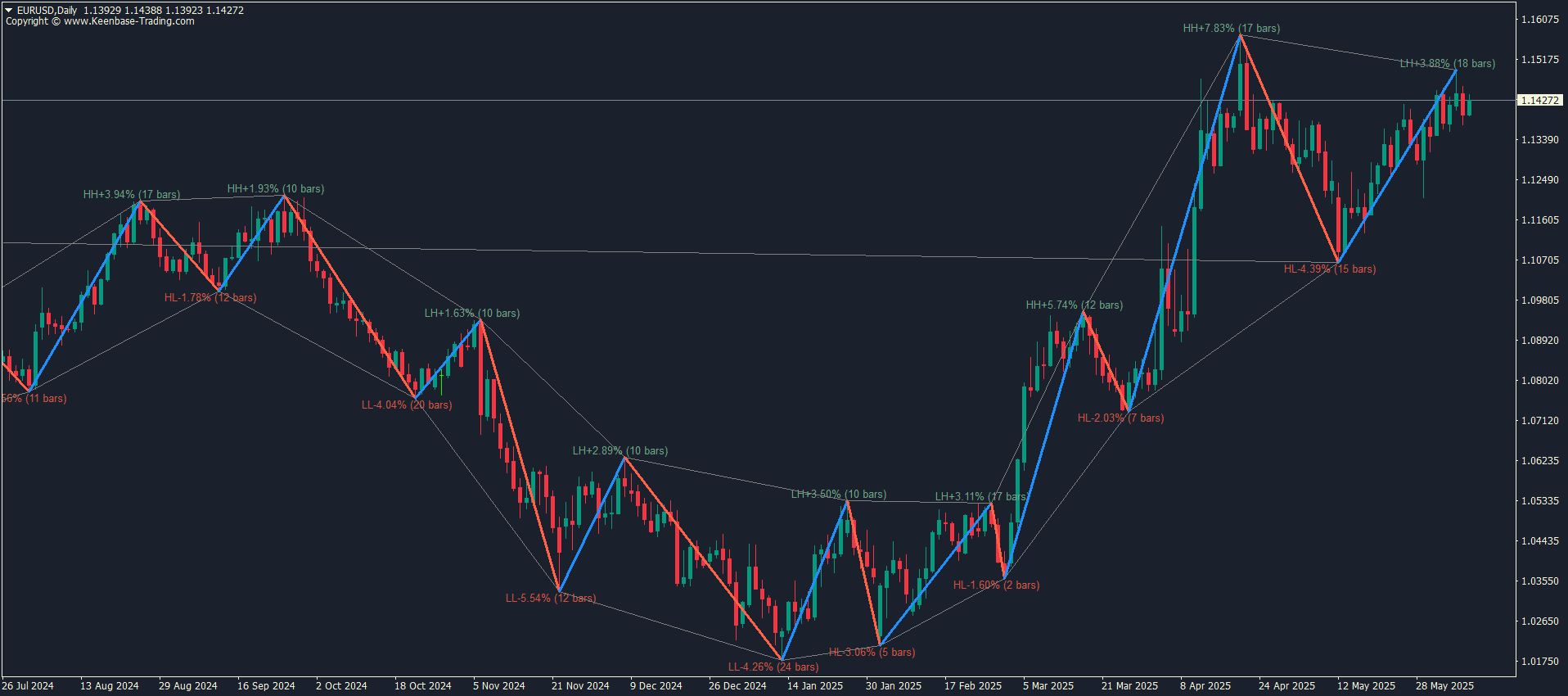Click the 1.08920 price axis label
Image resolution: width=1568 pixels, height=696 pixels.
(x=1540, y=341)
